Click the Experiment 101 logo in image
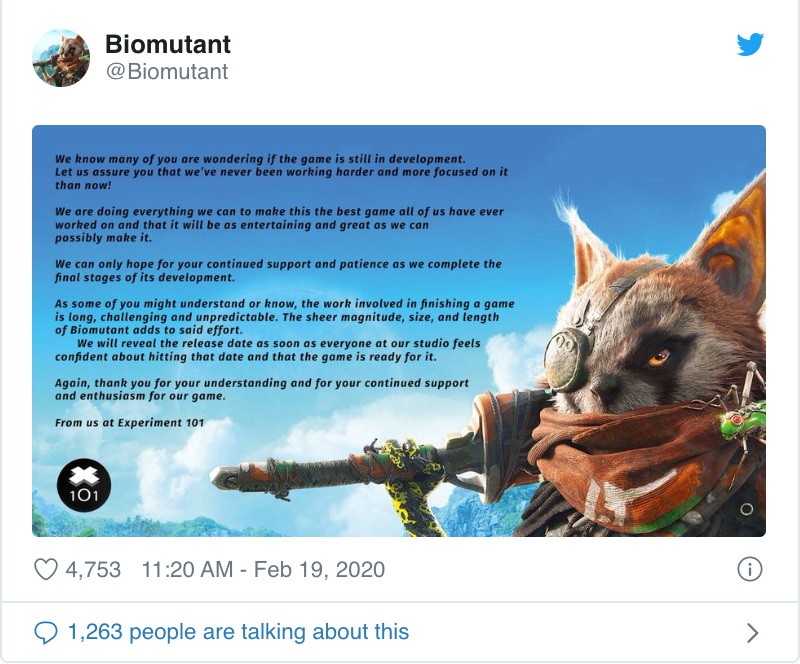Screen dimensions: 800x664 click(x=84, y=486)
